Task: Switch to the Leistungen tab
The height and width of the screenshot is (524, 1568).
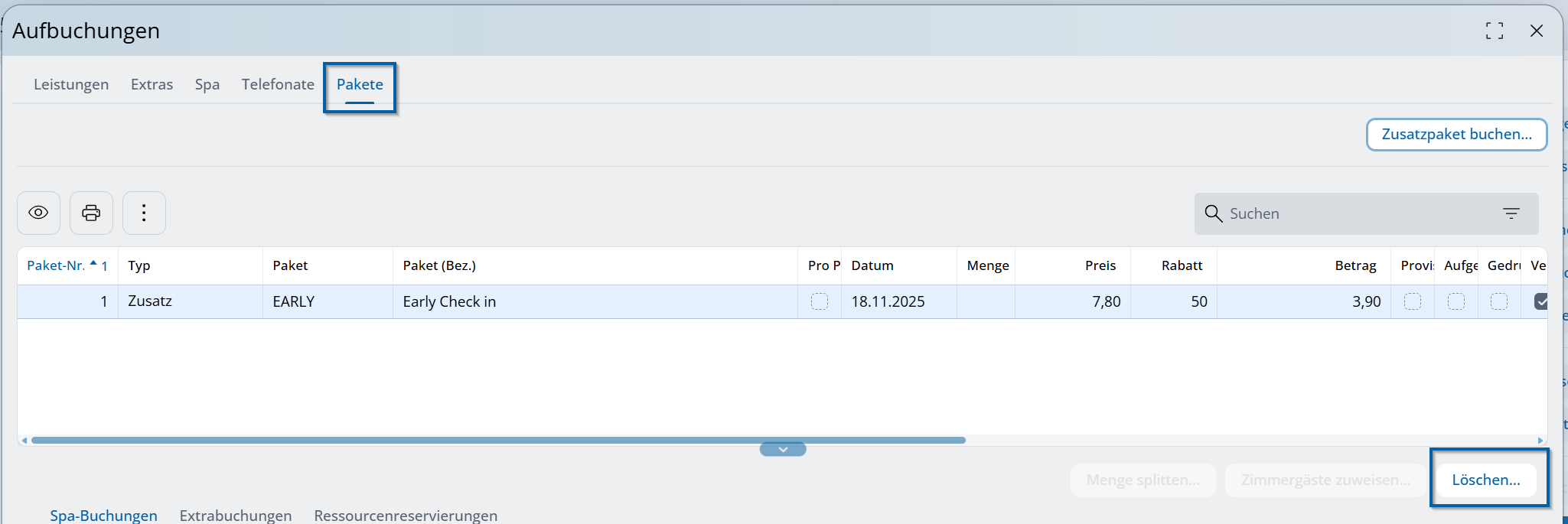Action: 71,84
